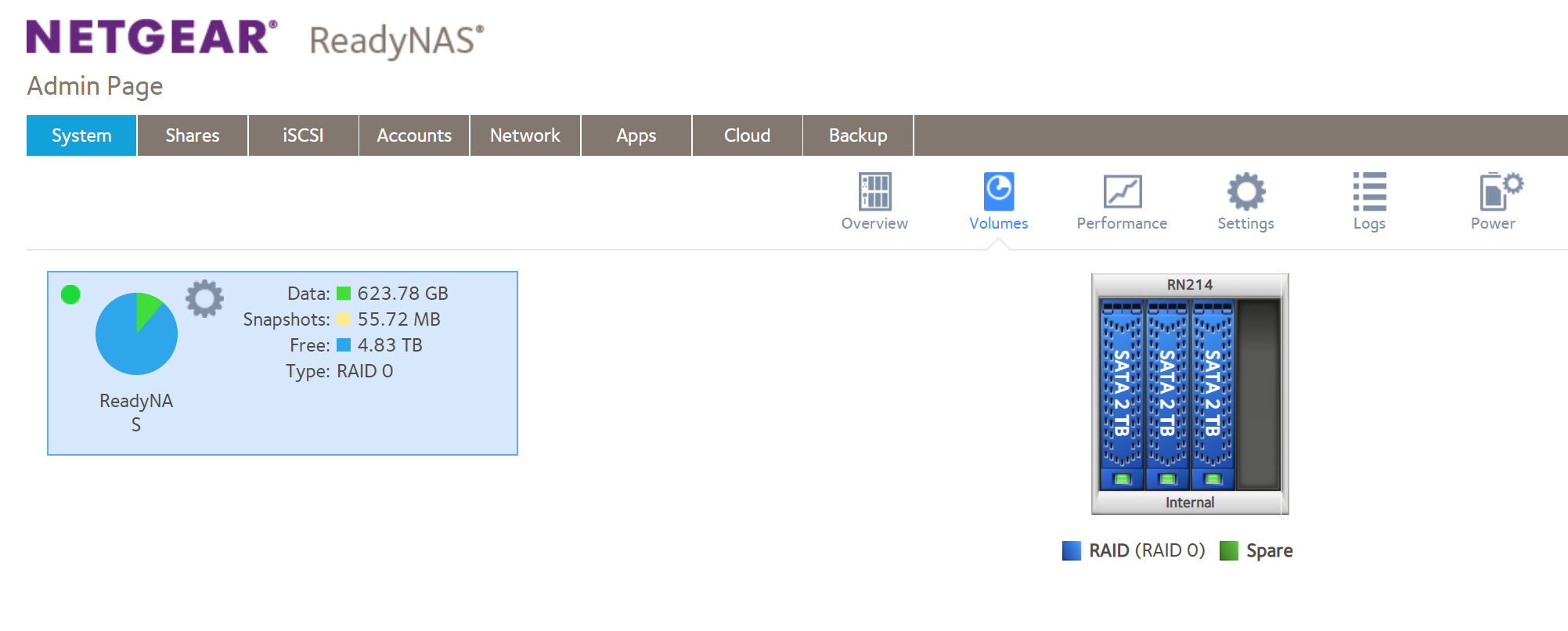Screen dimensions: 1568x631
Task: Open the Logs list icon
Action: (1369, 192)
